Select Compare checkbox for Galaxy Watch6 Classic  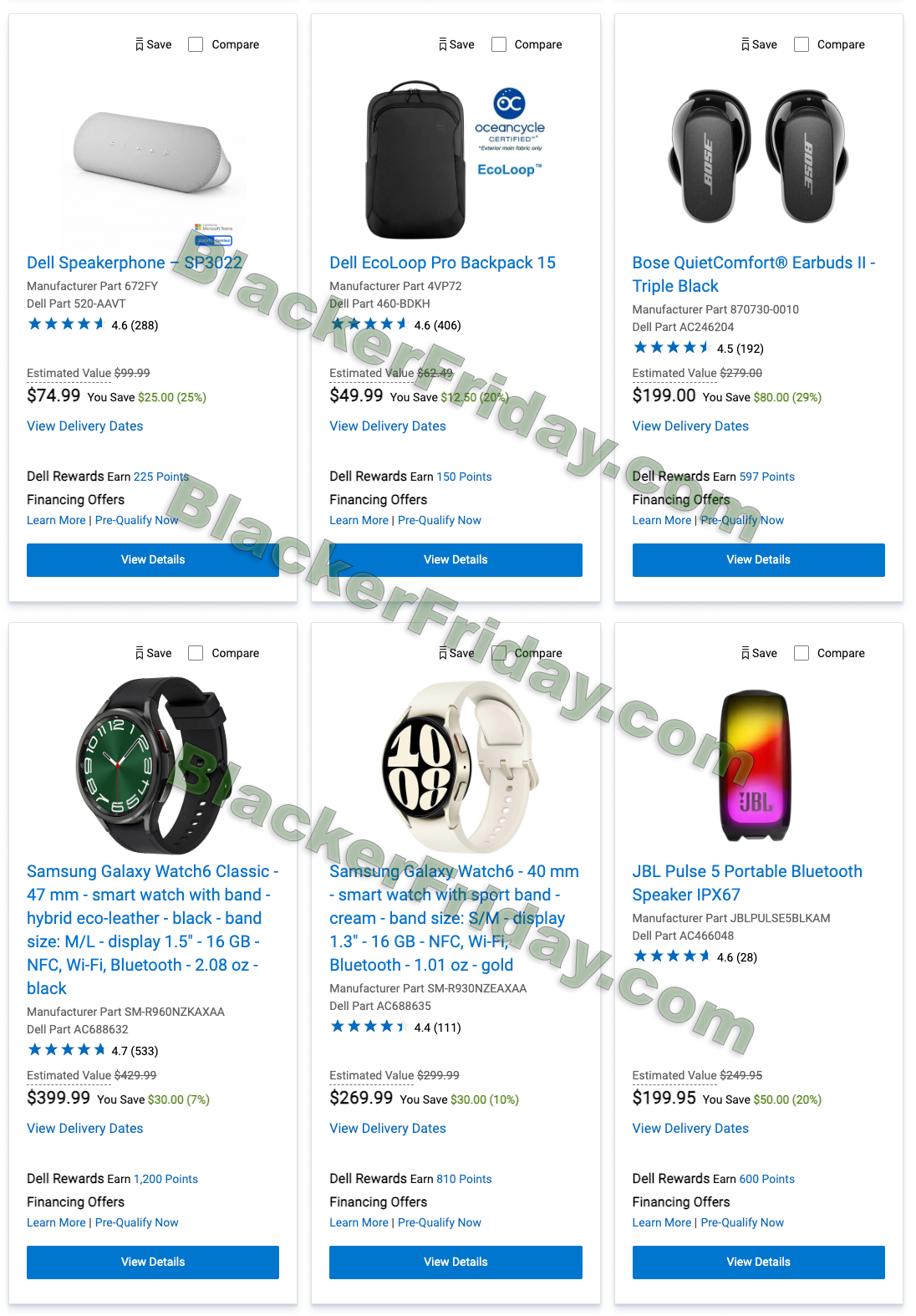(x=196, y=653)
